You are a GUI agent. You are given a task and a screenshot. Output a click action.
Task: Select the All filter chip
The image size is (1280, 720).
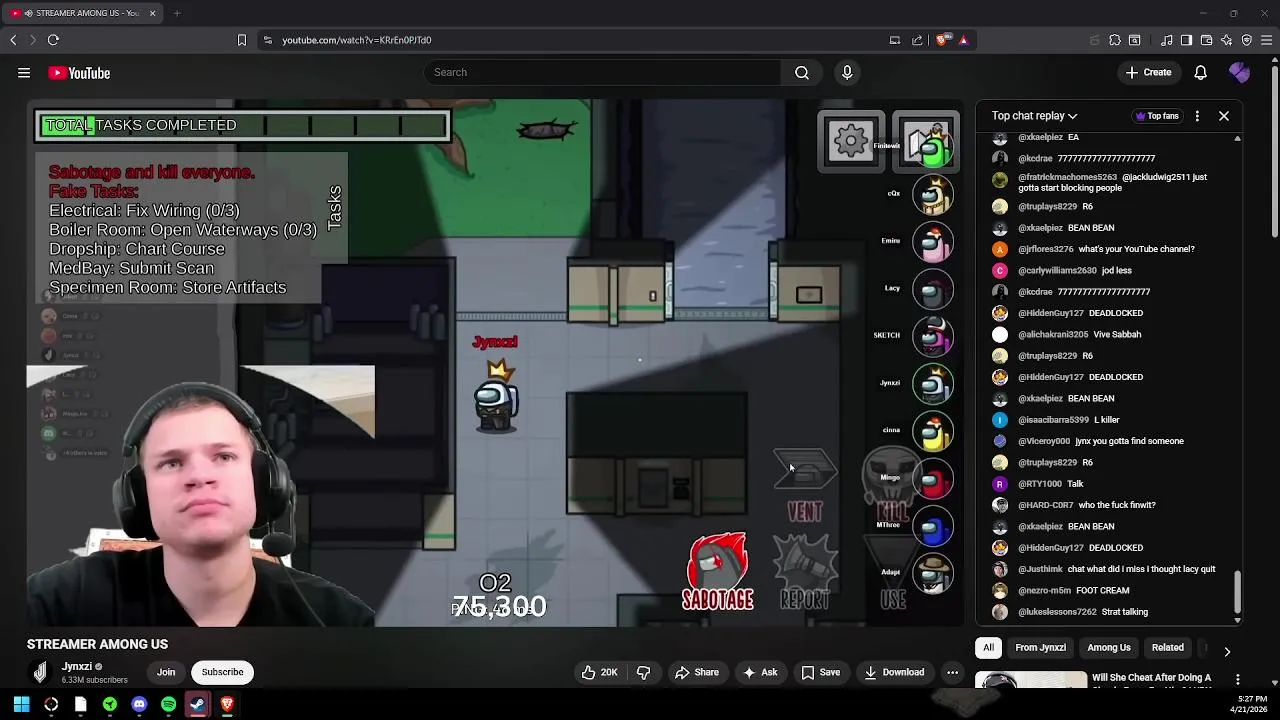coord(988,648)
